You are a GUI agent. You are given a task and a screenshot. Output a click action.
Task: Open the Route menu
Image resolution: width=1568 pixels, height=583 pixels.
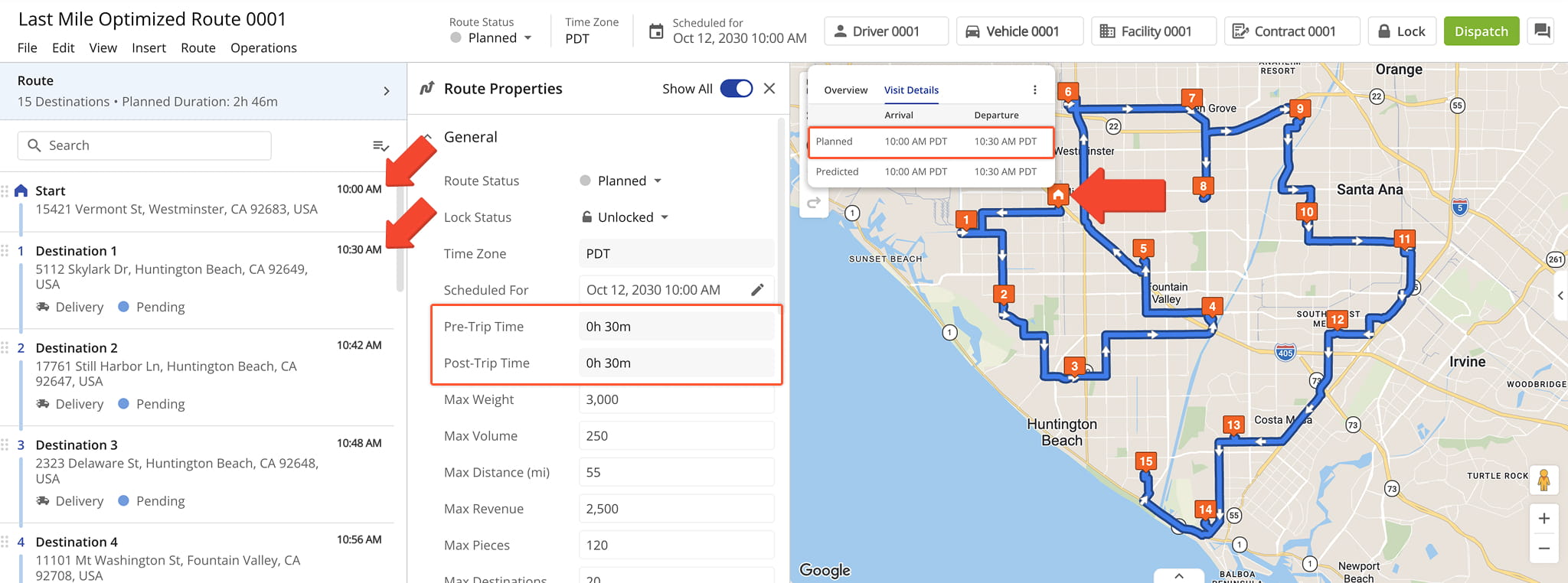click(x=198, y=47)
